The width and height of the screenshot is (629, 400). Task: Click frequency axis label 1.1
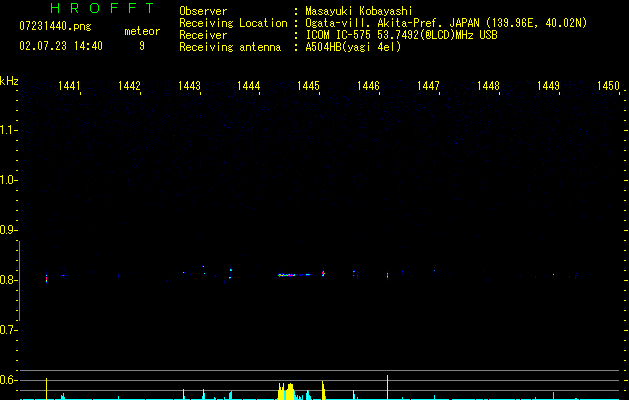coord(8,130)
